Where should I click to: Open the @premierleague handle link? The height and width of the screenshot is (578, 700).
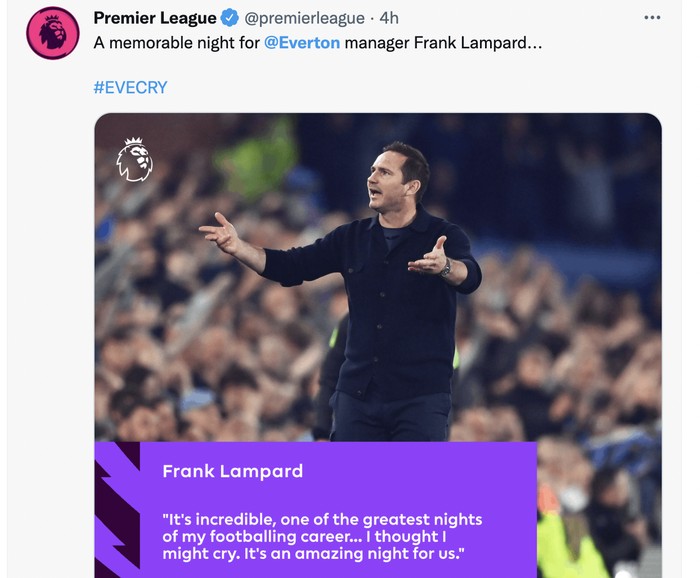[304, 18]
